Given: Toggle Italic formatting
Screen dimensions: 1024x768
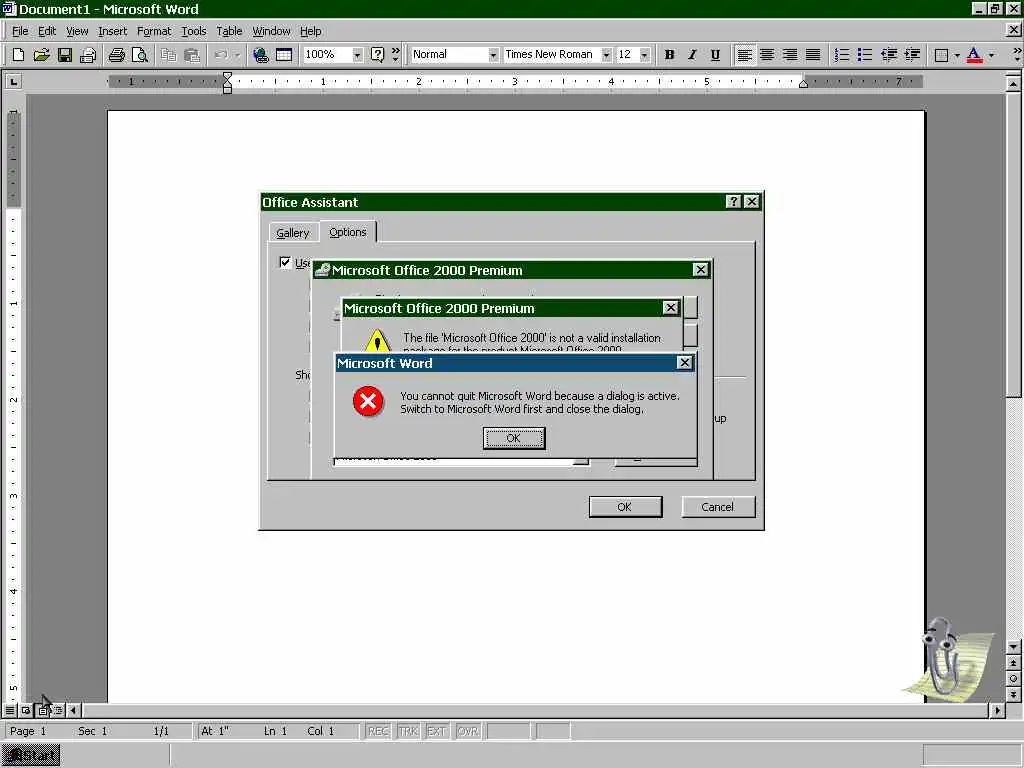Looking at the screenshot, I should tap(692, 55).
